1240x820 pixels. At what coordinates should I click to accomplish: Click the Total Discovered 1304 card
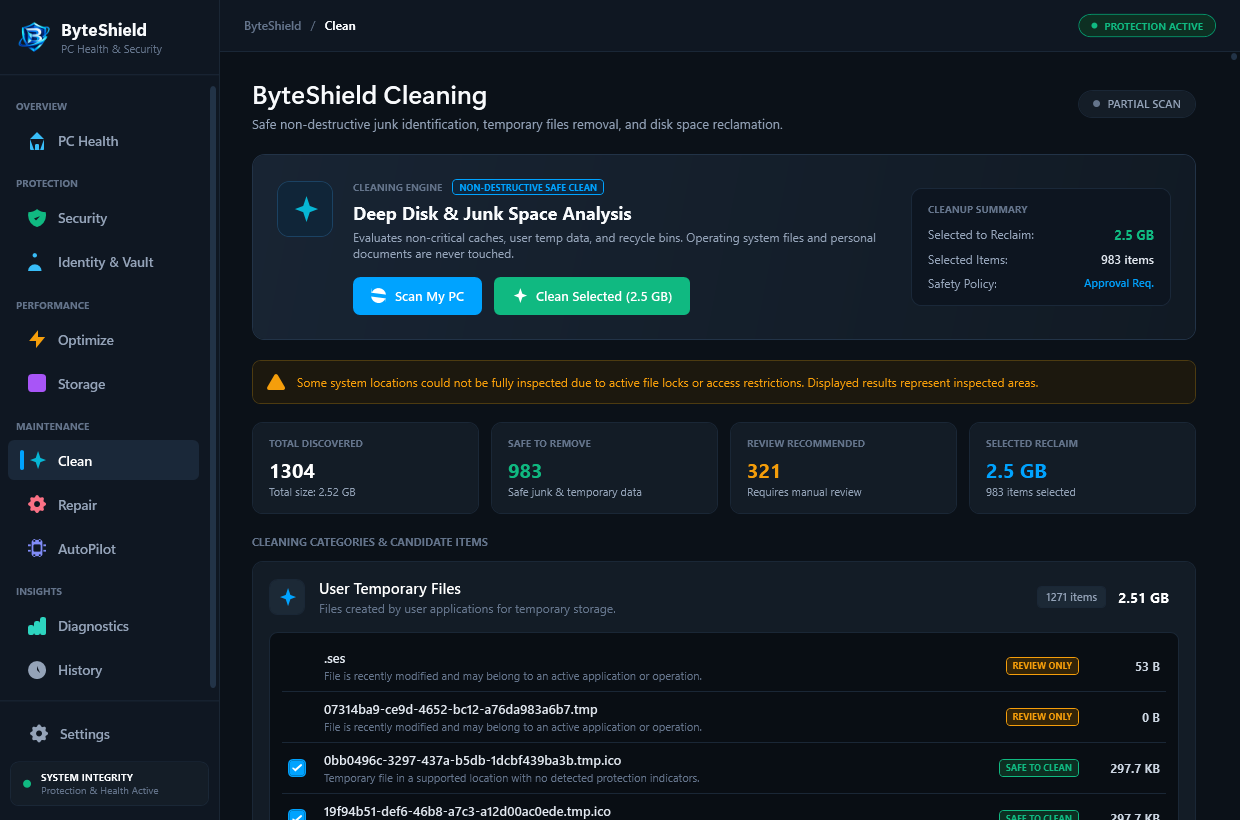click(x=365, y=468)
